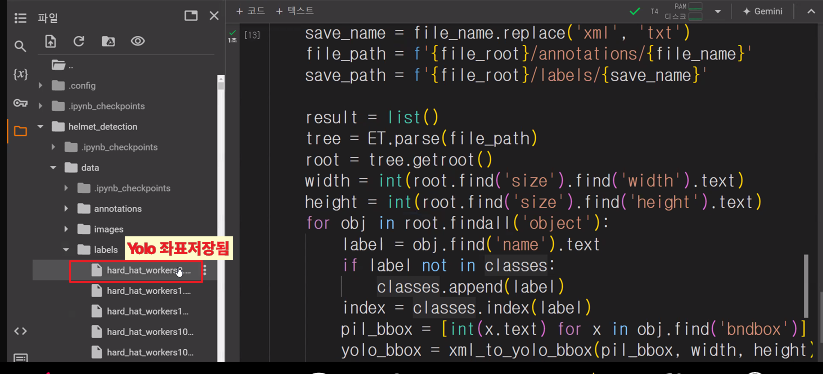Open the code snippets <> icon
The height and width of the screenshot is (374, 823).
tap(20, 331)
